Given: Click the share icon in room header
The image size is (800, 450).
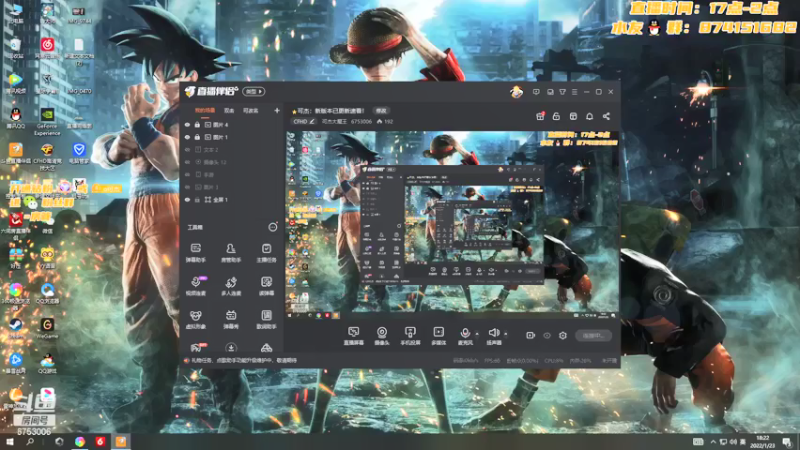Looking at the screenshot, I should pos(606,116).
